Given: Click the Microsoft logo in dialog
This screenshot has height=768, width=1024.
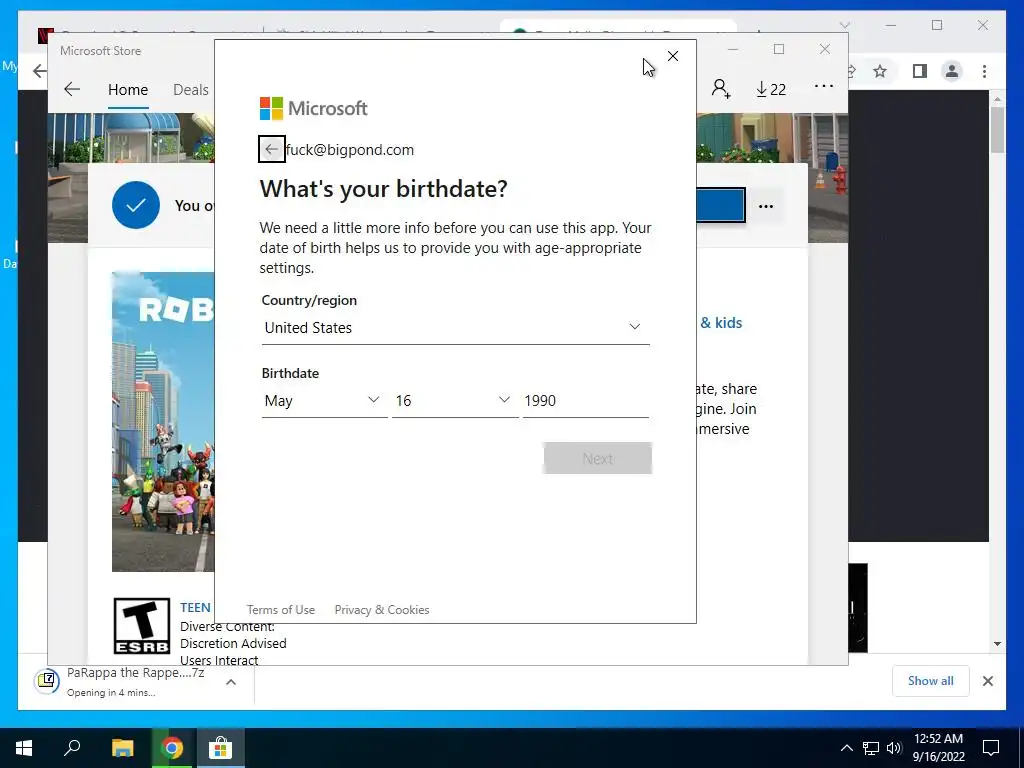Looking at the screenshot, I should click(313, 108).
